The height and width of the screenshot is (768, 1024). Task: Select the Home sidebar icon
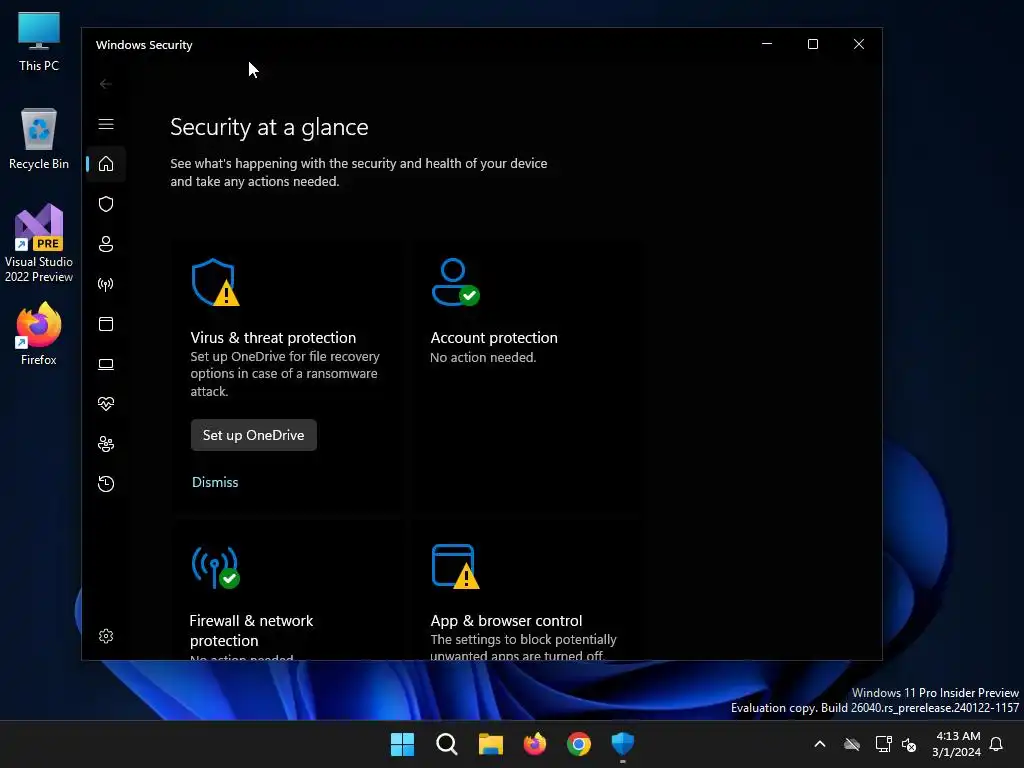pyautogui.click(x=106, y=164)
